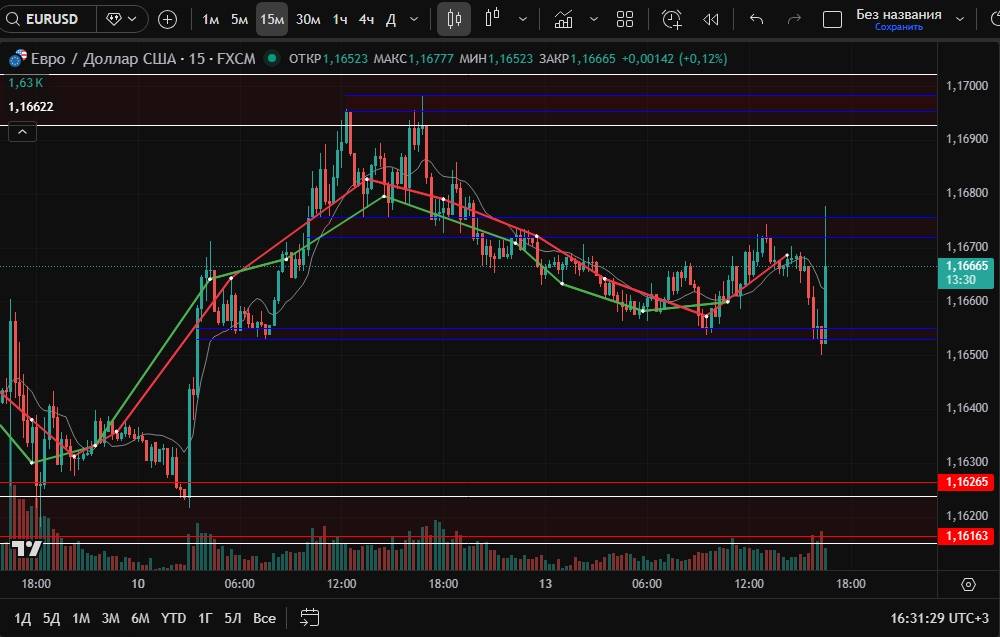Click the EURUSD symbol search button
The width and height of the screenshot is (1000, 637).
51,19
